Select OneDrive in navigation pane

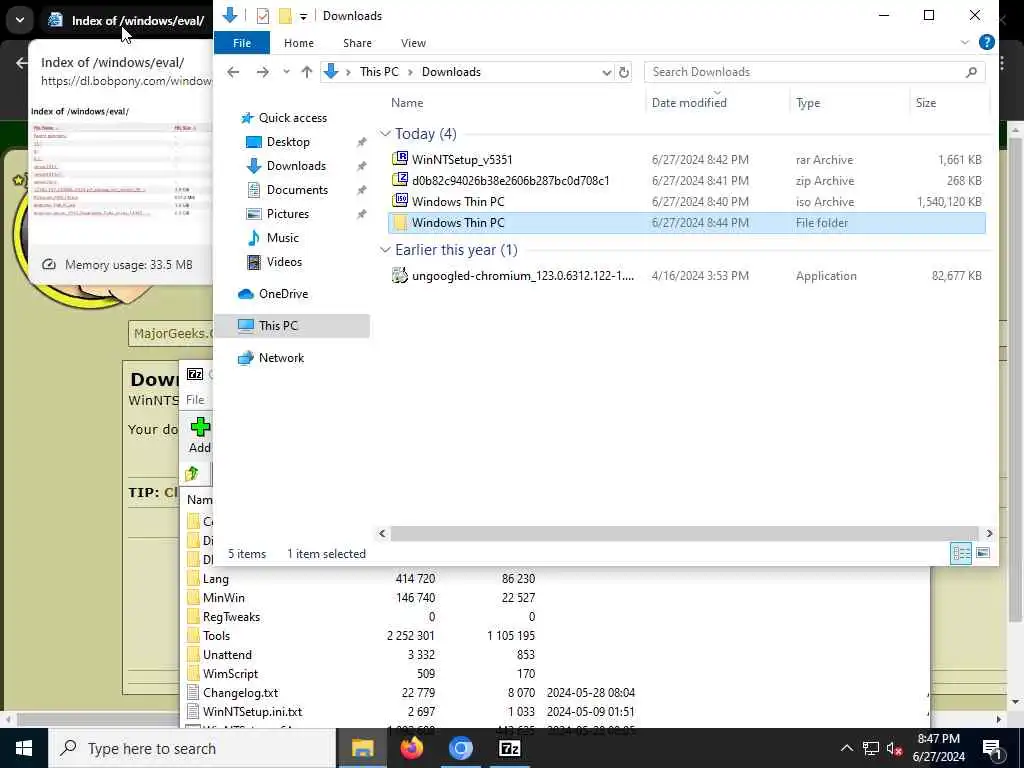(283, 294)
